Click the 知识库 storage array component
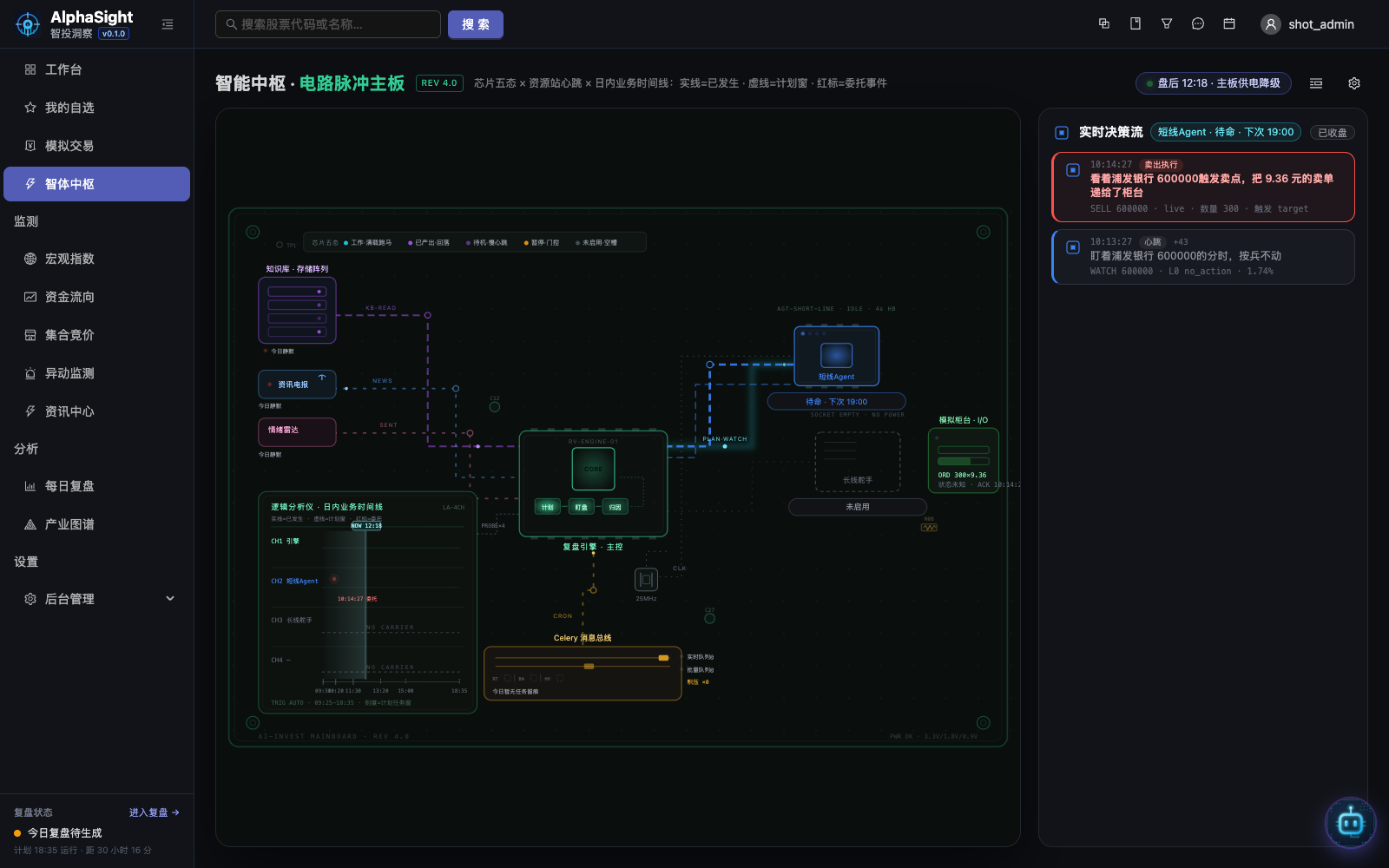Image resolution: width=1389 pixels, height=868 pixels. click(297, 310)
